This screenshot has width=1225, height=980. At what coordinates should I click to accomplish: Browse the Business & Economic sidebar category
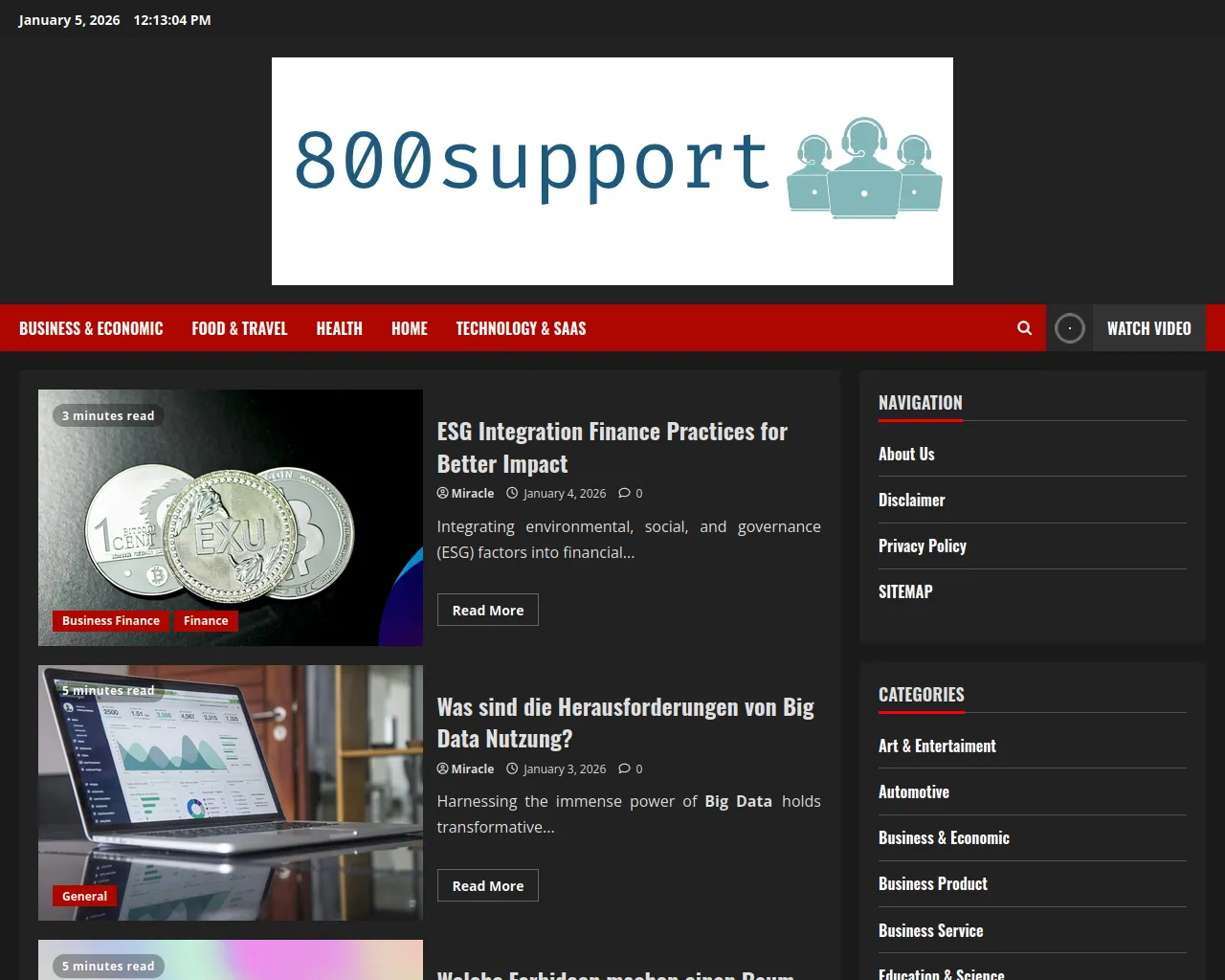point(944,837)
